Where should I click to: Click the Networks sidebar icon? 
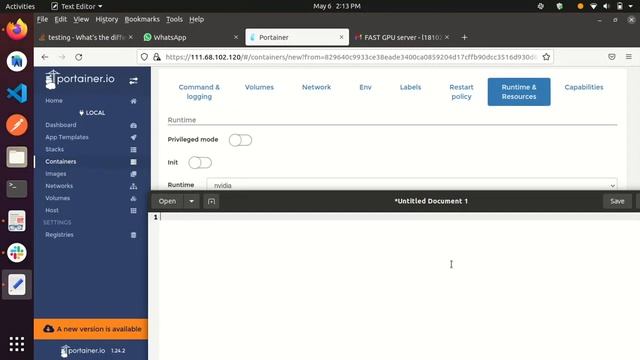tap(133, 186)
